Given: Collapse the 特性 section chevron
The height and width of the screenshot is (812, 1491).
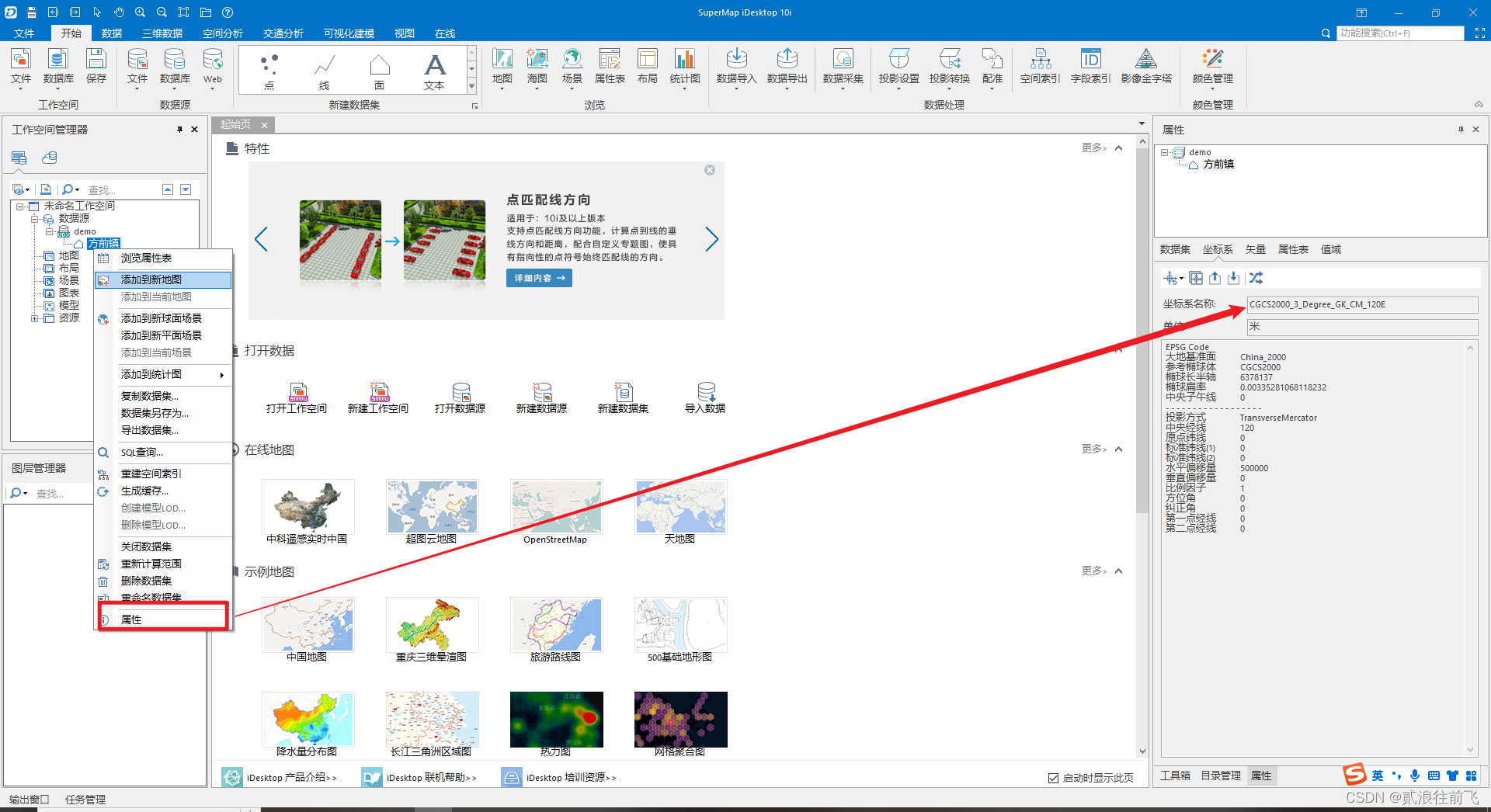Looking at the screenshot, I should click(1118, 147).
